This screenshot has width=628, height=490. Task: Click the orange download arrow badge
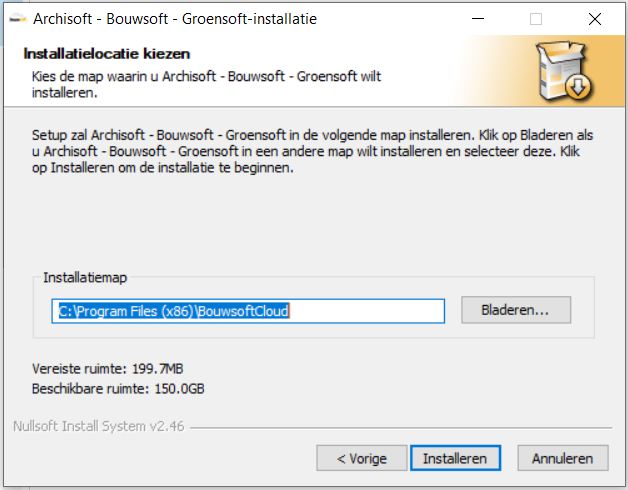tap(578, 87)
